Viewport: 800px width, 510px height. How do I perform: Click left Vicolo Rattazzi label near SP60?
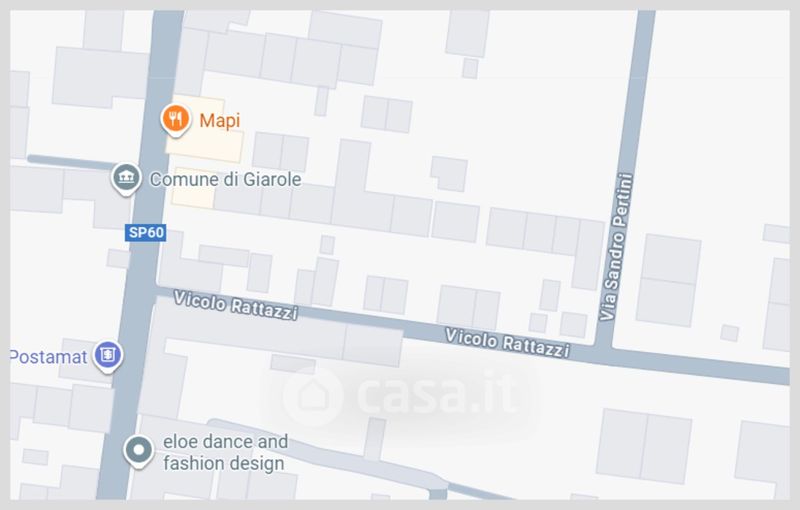point(236,305)
